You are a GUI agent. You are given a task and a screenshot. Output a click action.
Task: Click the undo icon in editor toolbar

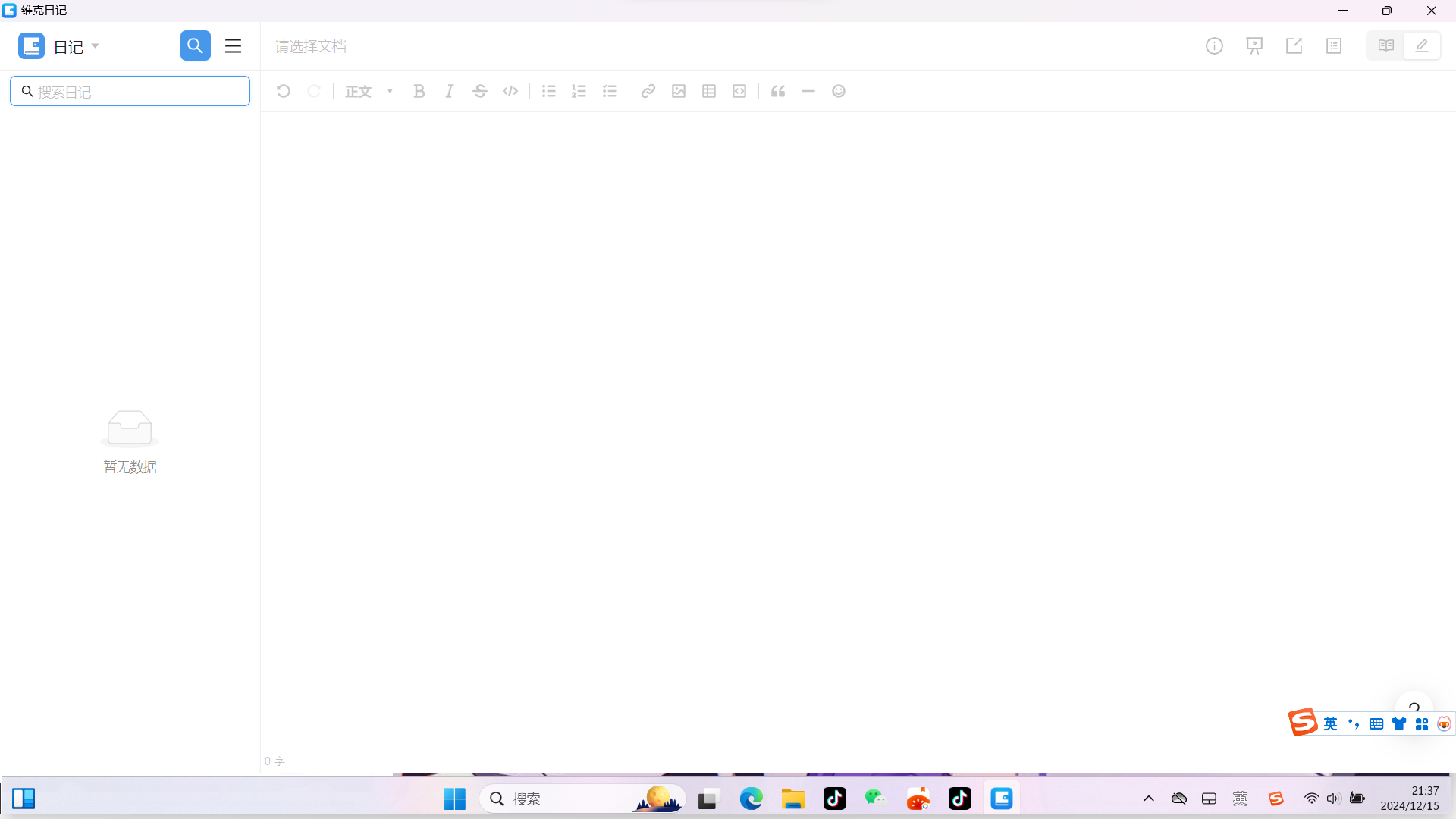[284, 91]
